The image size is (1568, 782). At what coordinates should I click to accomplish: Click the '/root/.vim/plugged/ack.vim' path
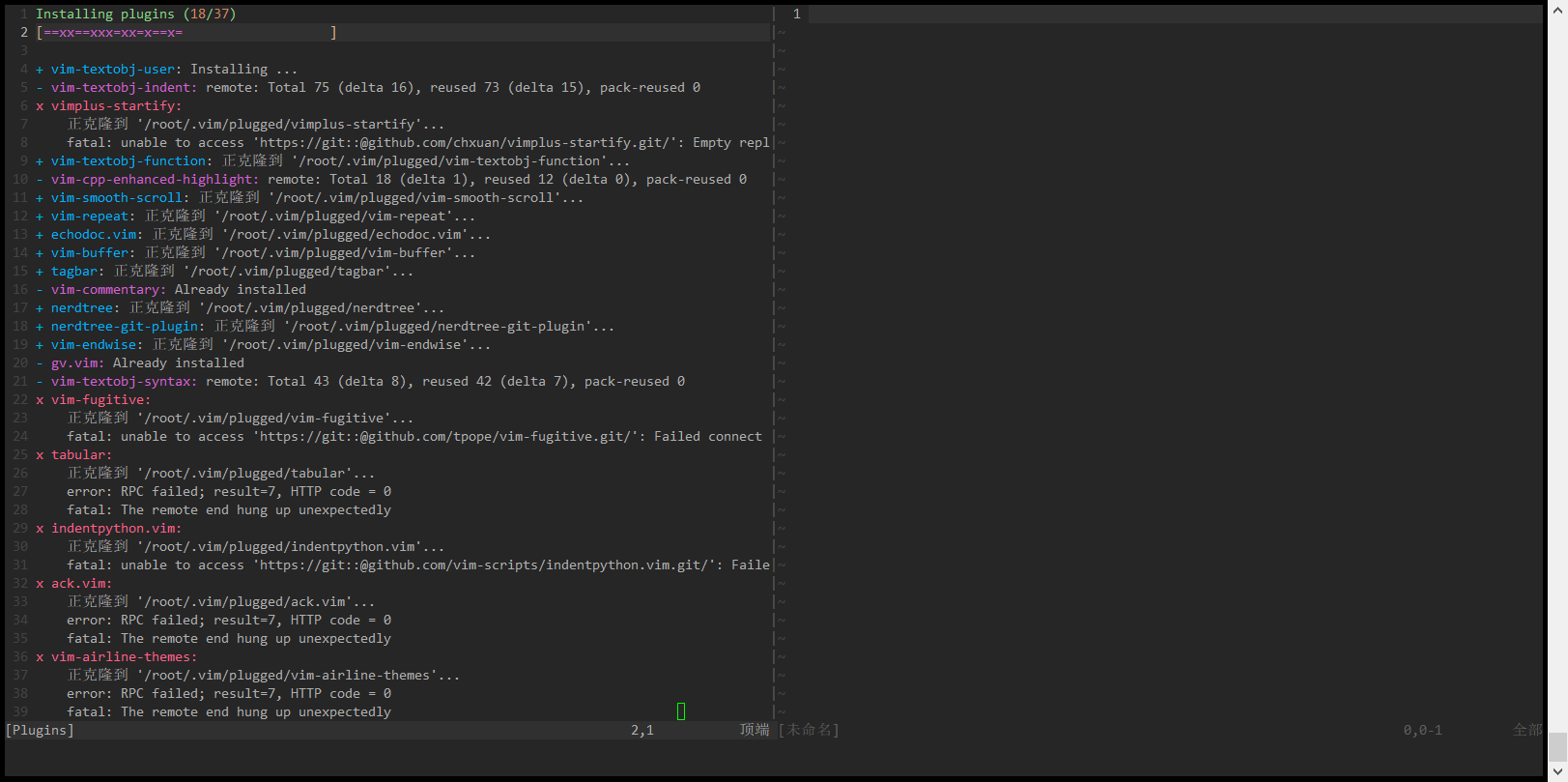point(244,601)
